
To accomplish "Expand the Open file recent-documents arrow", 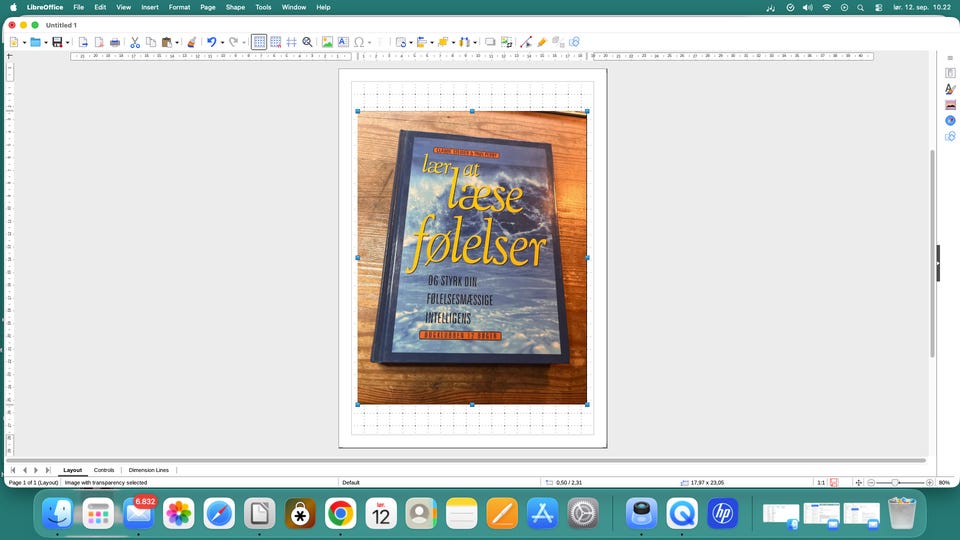I will click(x=46, y=42).
